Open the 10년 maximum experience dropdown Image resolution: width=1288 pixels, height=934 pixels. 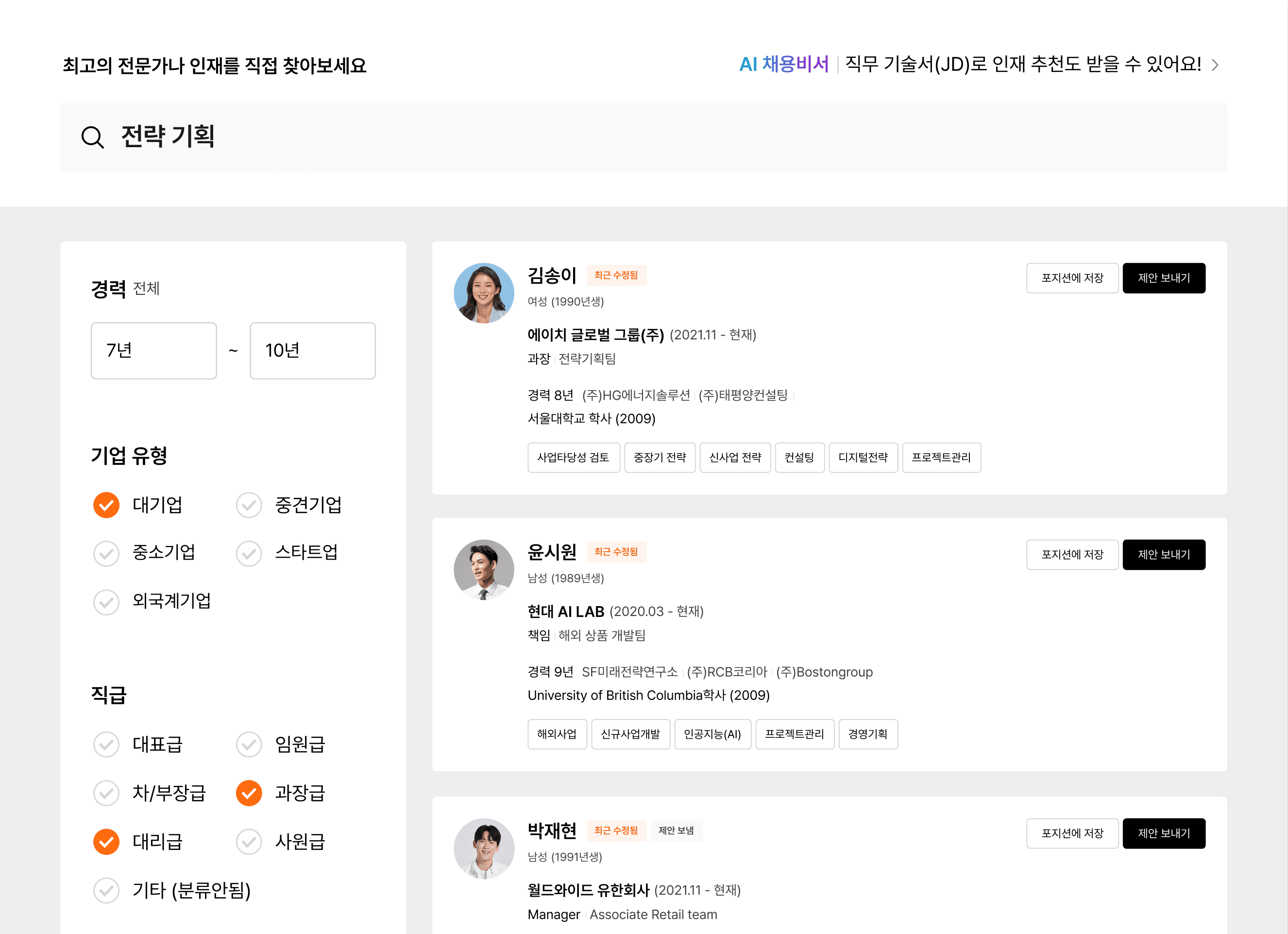tap(312, 350)
